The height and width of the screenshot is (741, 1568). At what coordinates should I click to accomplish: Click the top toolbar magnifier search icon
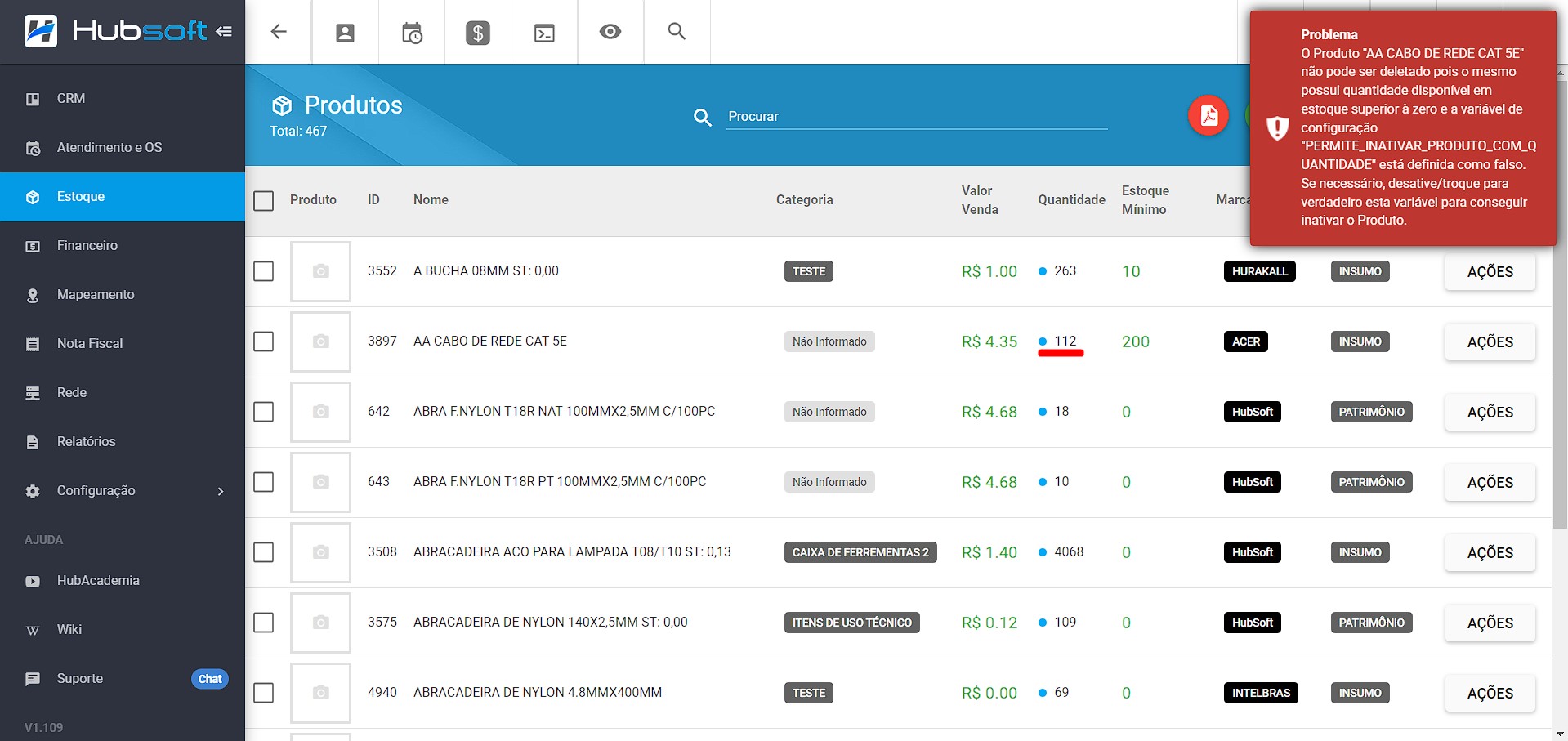point(677,31)
